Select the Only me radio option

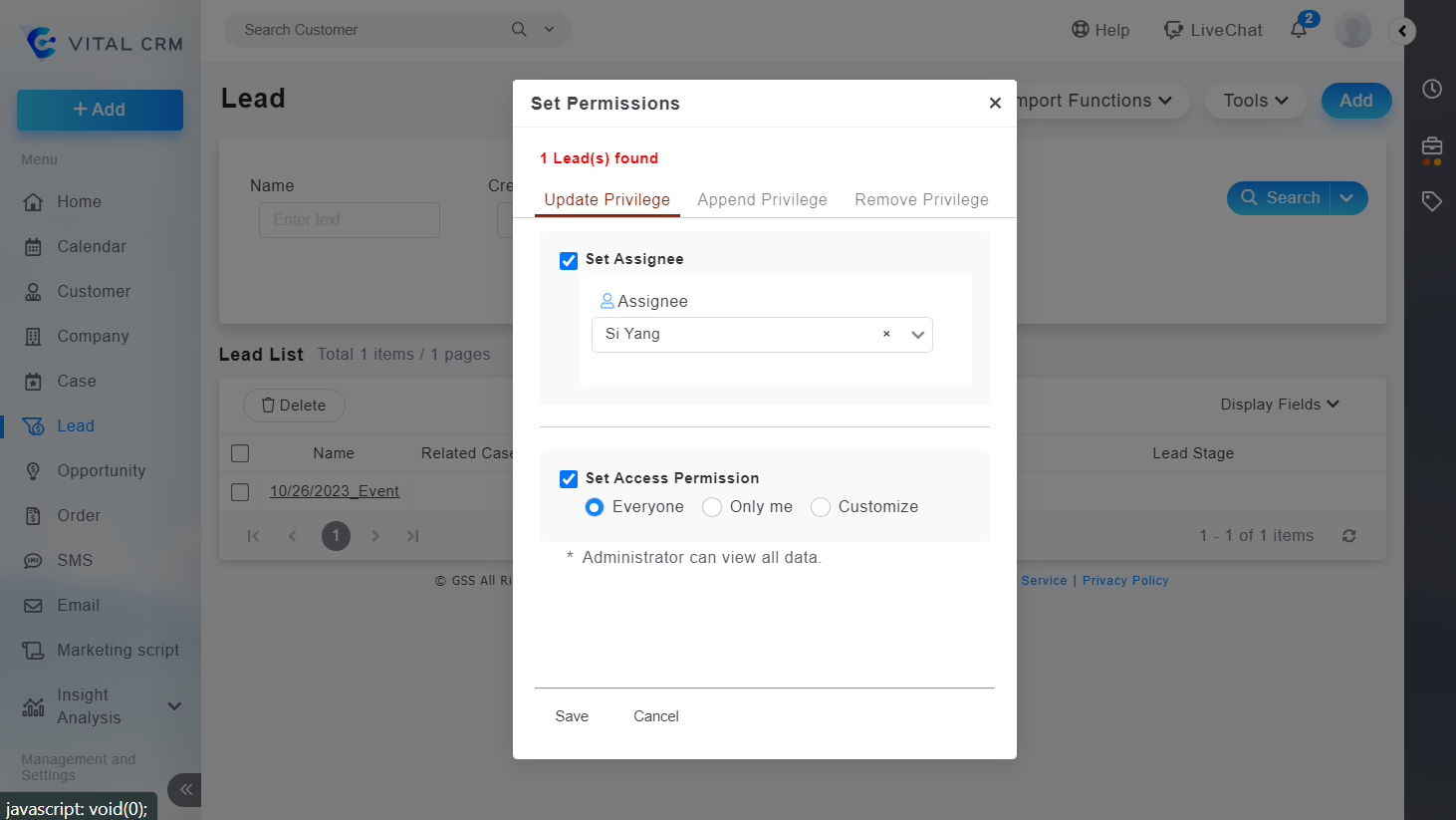(712, 507)
